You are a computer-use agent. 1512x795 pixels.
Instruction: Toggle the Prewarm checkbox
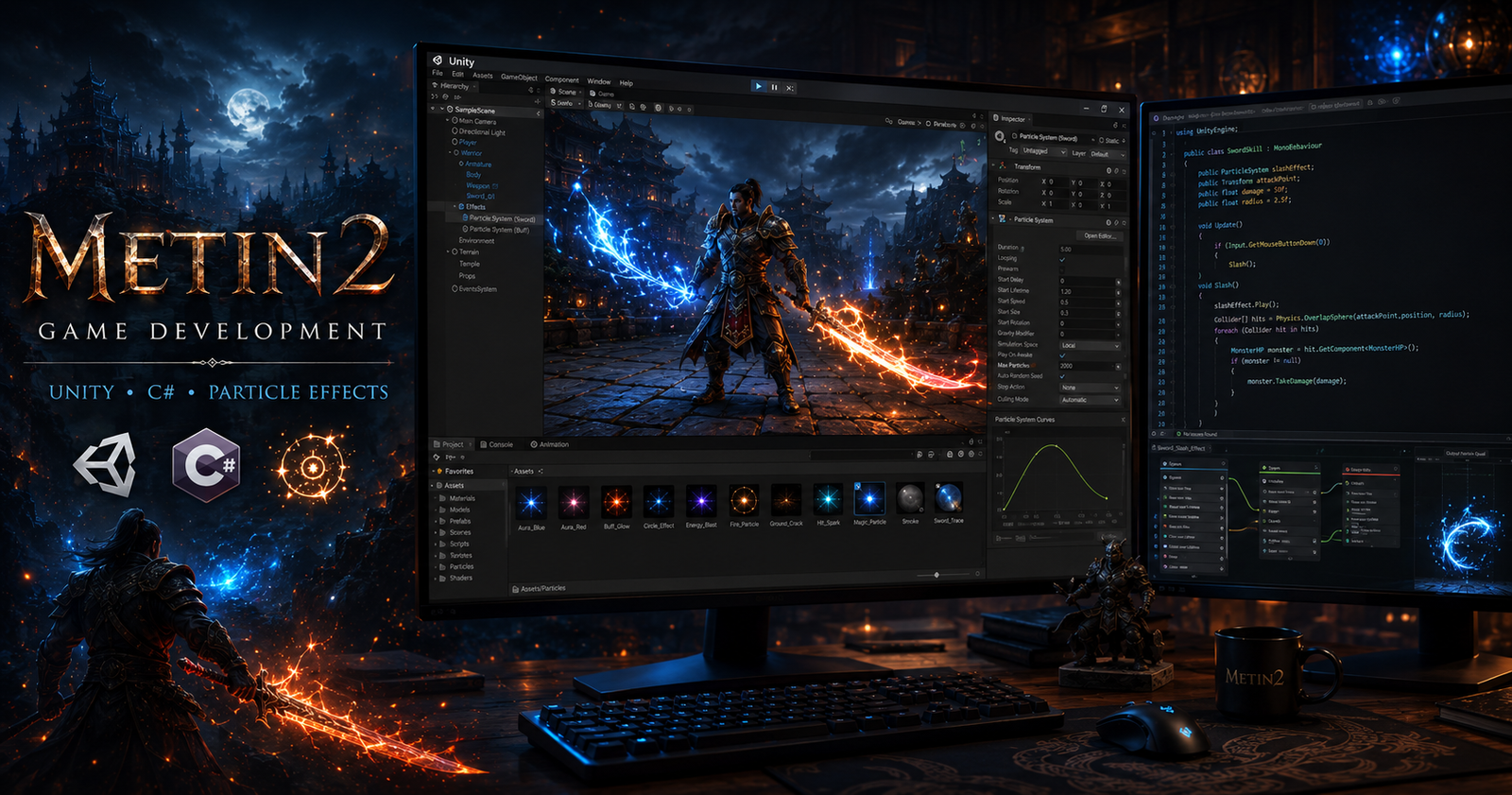coord(1062,269)
